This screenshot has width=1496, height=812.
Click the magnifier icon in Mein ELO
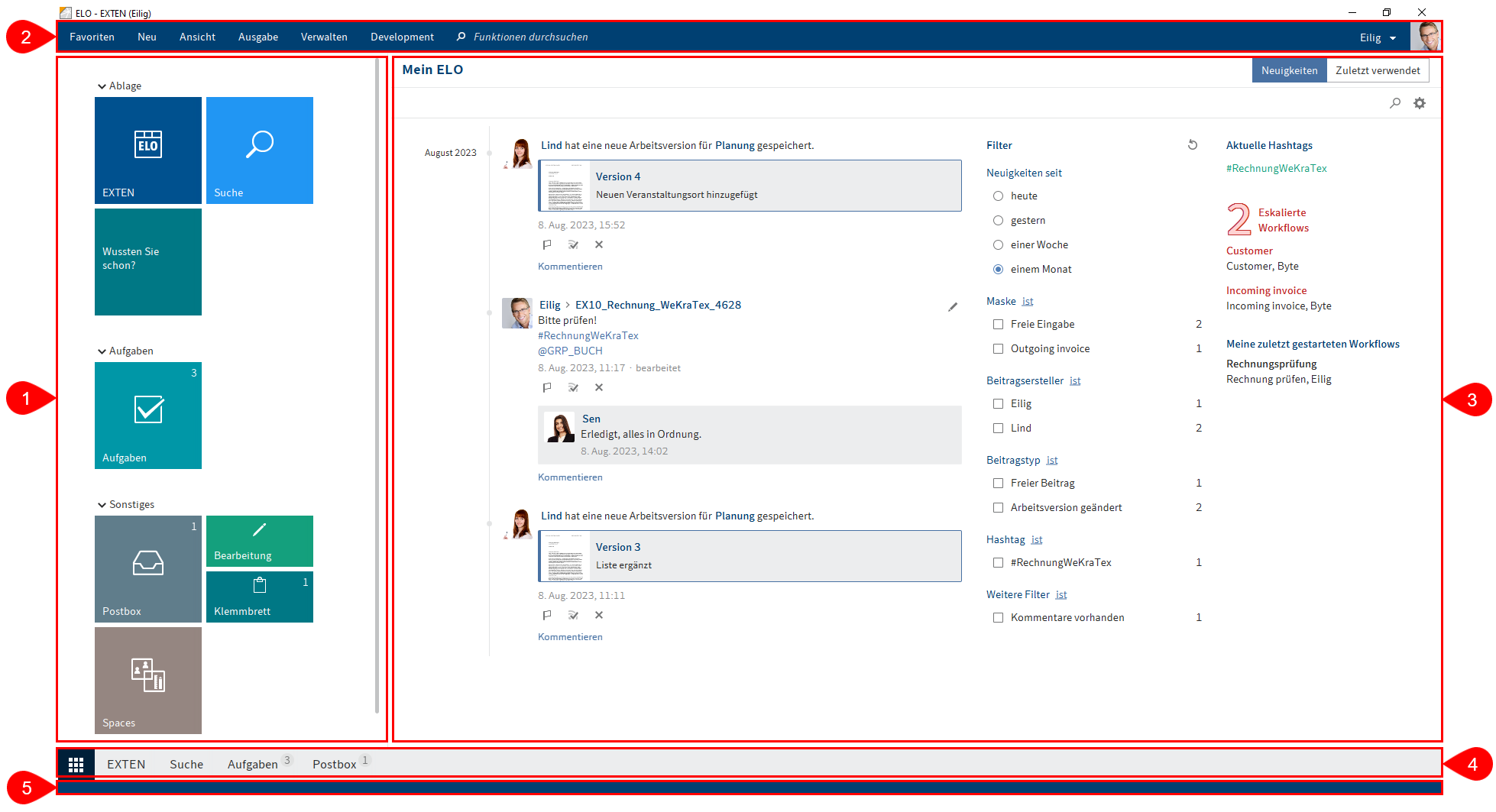tap(1395, 102)
